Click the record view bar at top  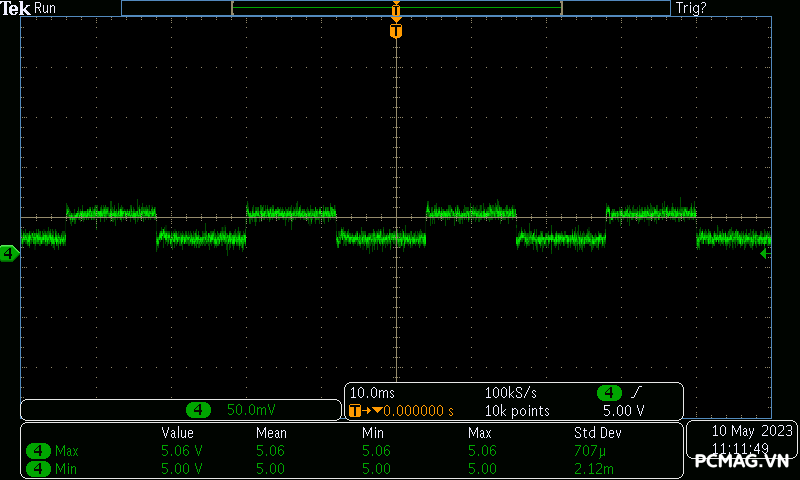click(x=396, y=8)
